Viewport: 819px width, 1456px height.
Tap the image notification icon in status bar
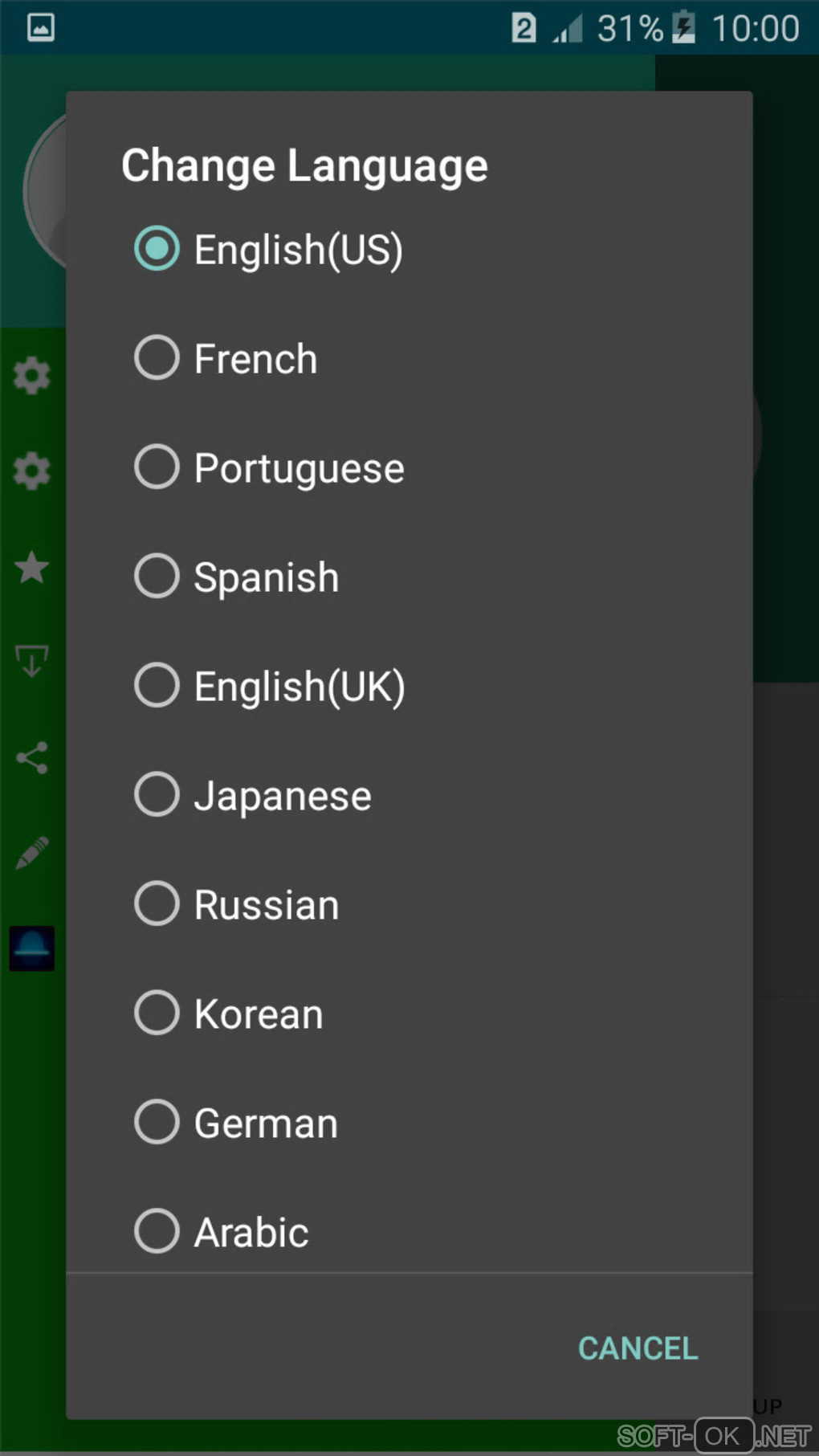click(x=41, y=28)
